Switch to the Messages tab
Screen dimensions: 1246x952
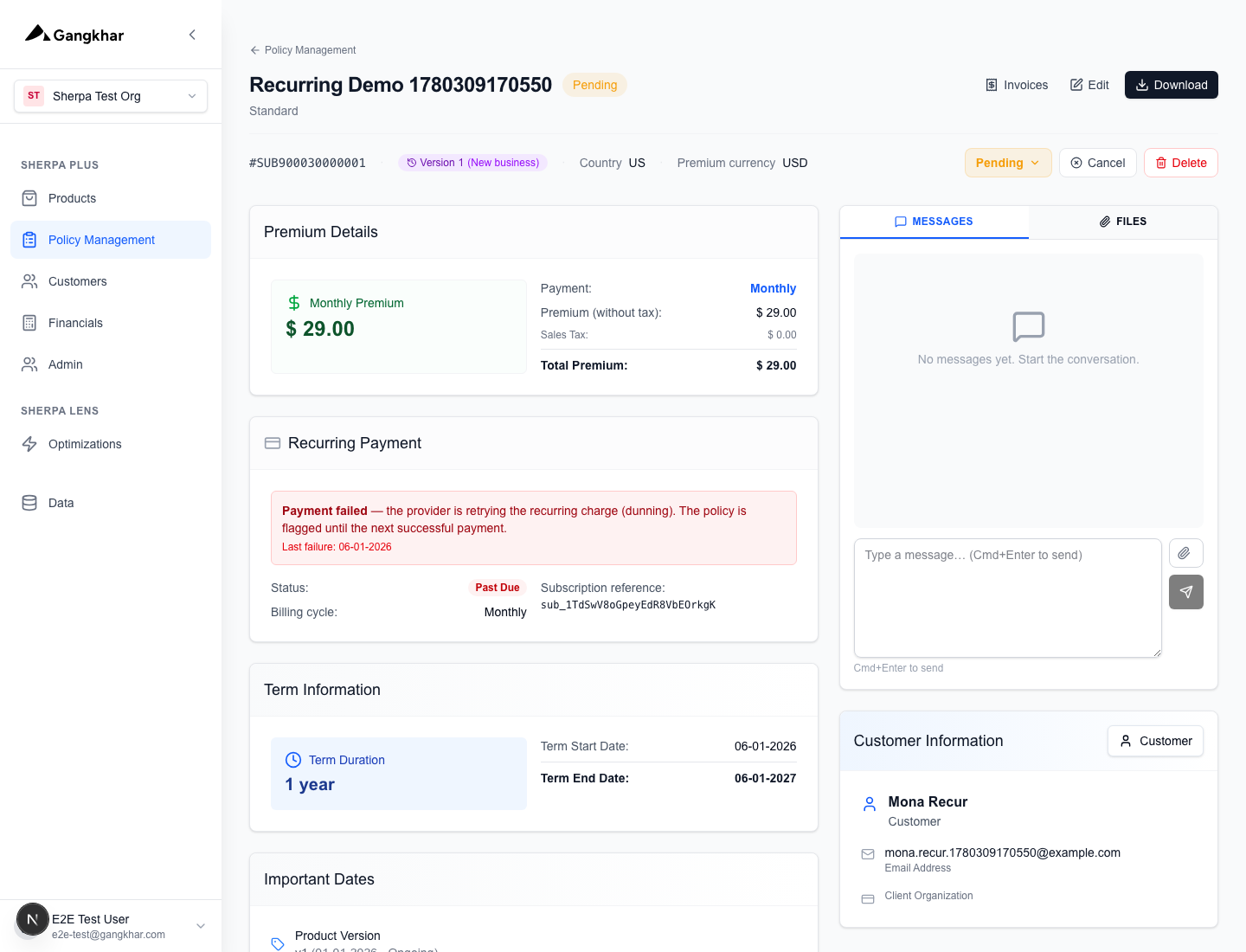tap(934, 222)
